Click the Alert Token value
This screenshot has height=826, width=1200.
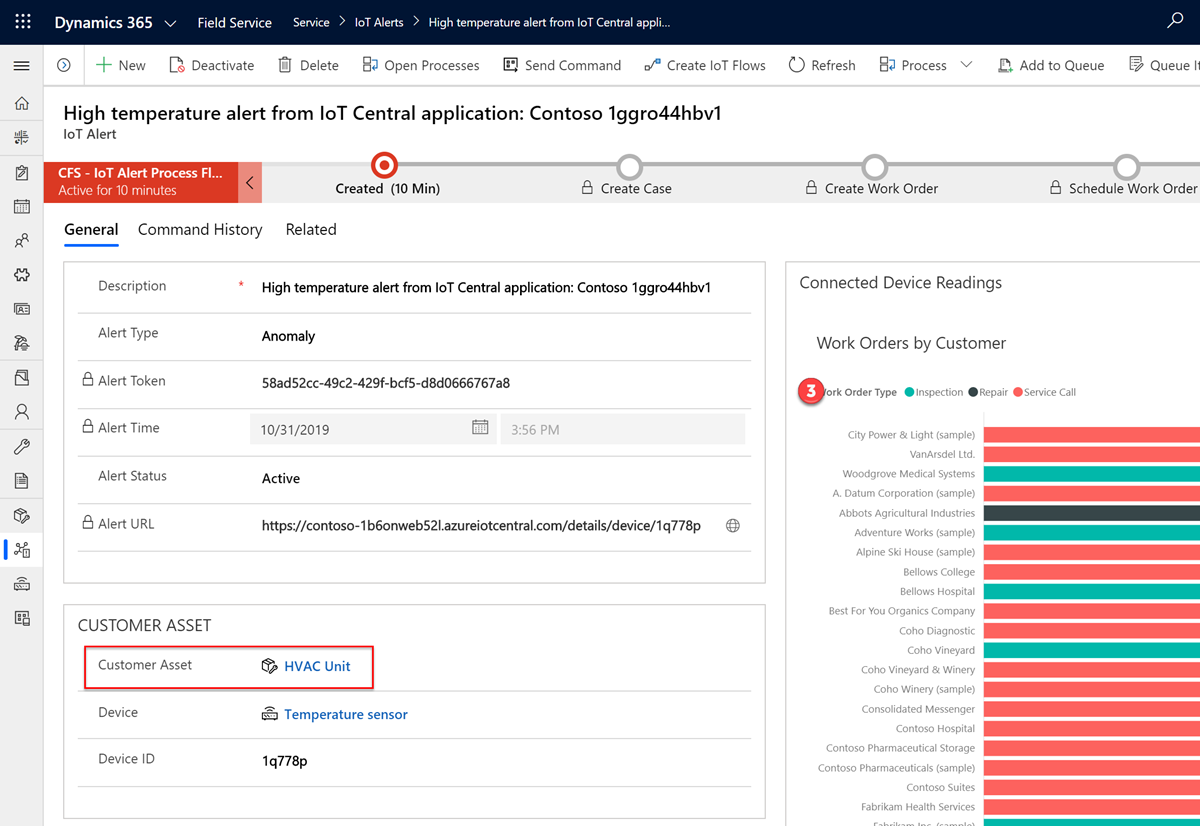coord(386,383)
